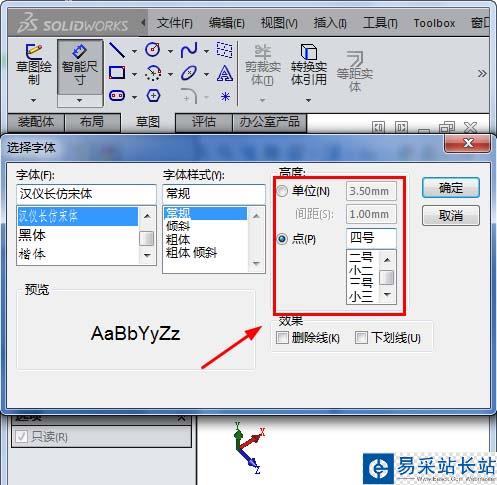Switch to the 评估 tab

(x=203, y=122)
